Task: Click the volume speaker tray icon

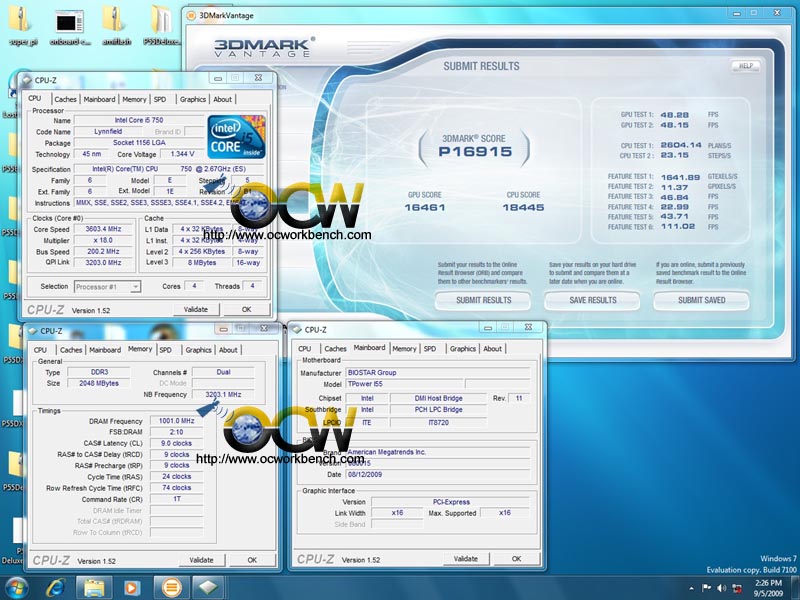Action: pyautogui.click(x=721, y=588)
